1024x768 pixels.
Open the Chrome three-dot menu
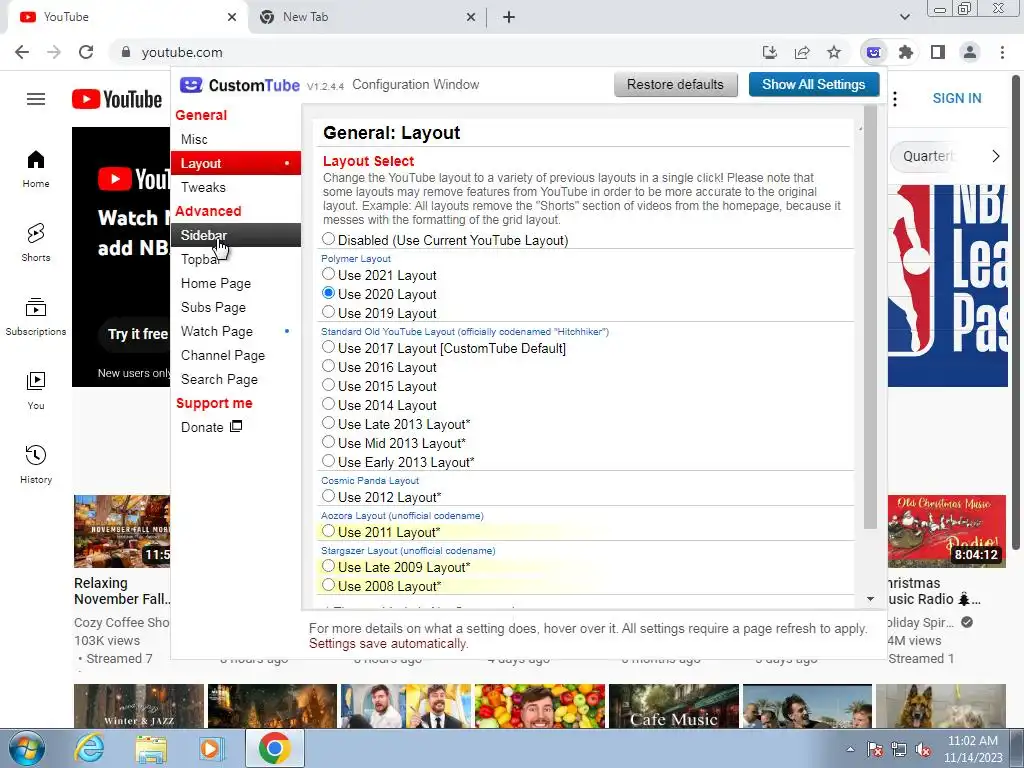(x=1002, y=52)
